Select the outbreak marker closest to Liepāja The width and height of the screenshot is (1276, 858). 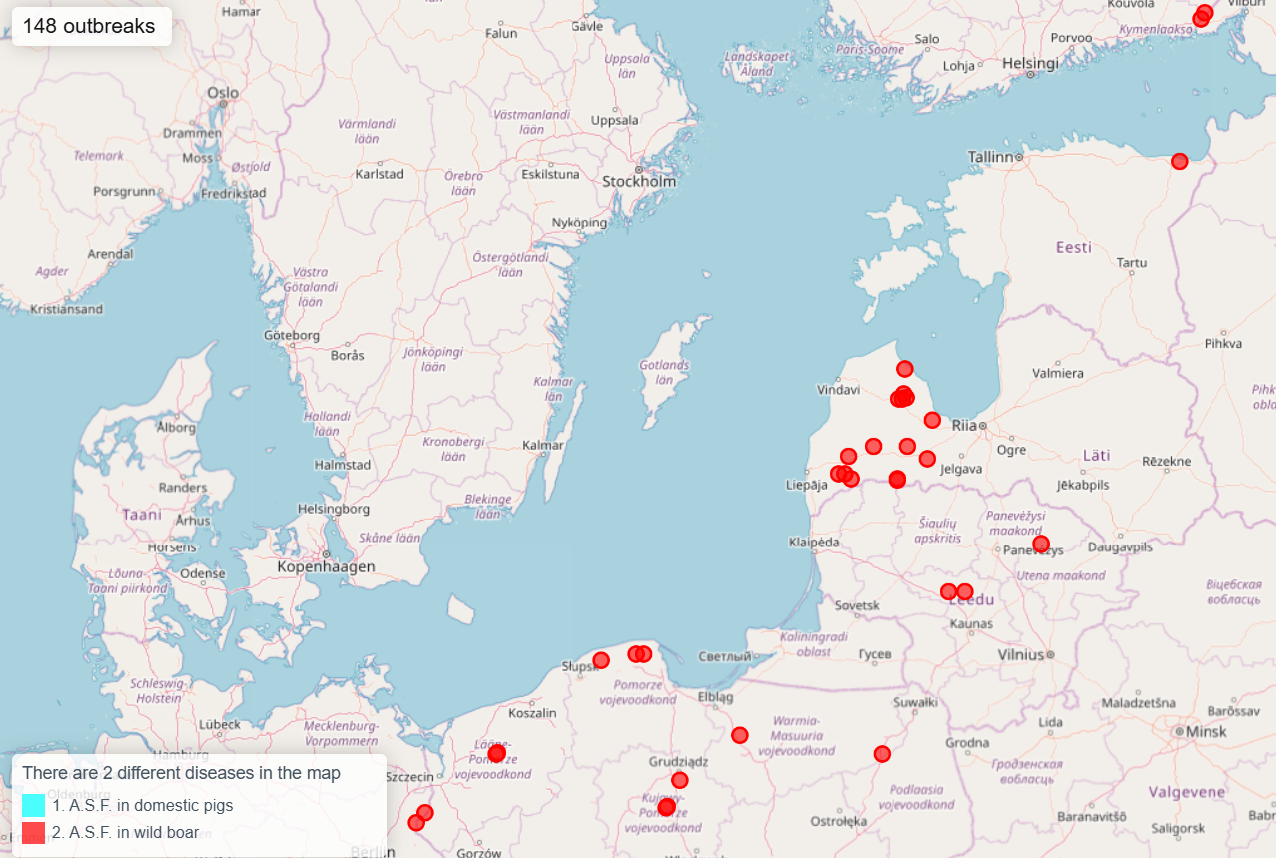[839, 474]
